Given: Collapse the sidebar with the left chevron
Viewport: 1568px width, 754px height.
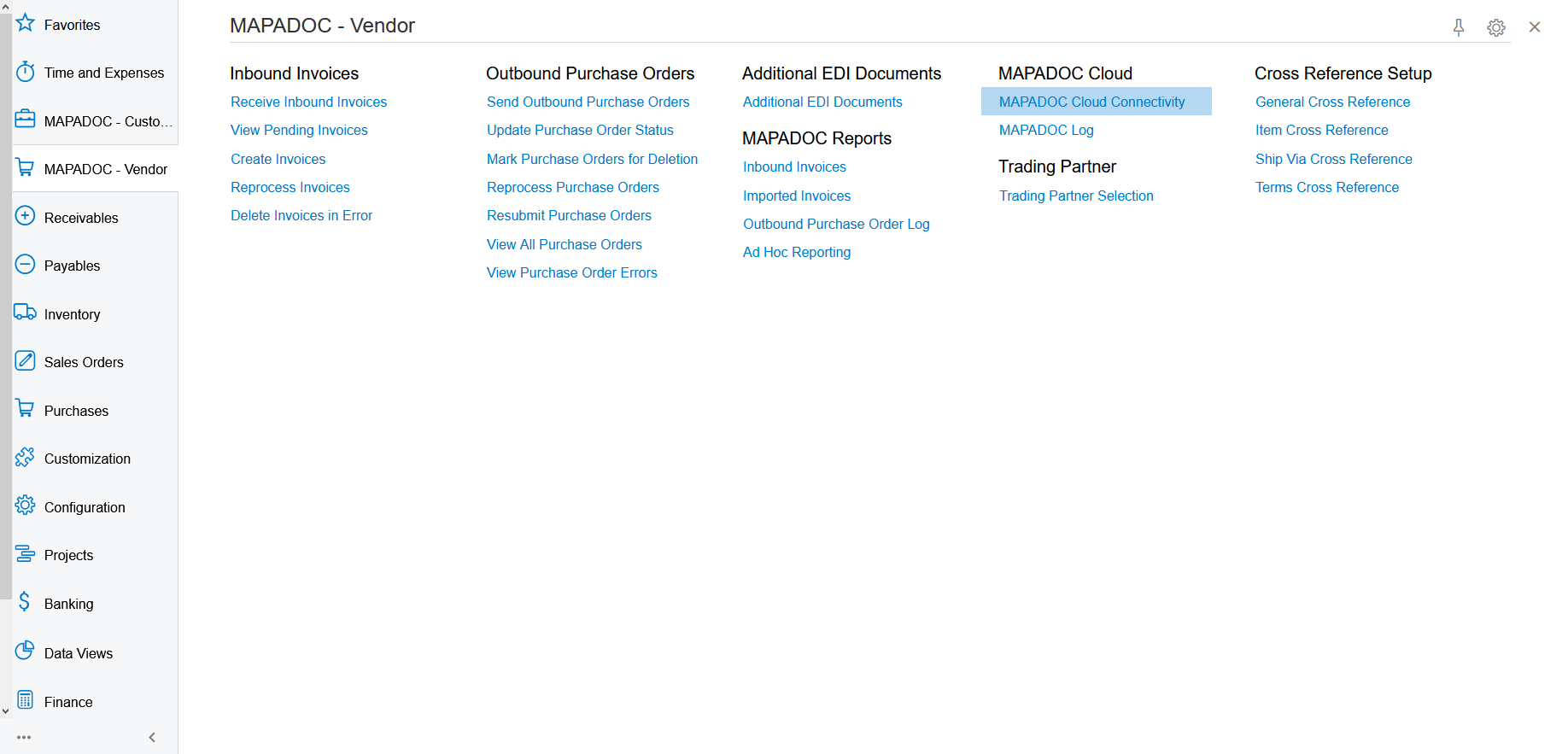Looking at the screenshot, I should pos(152,737).
